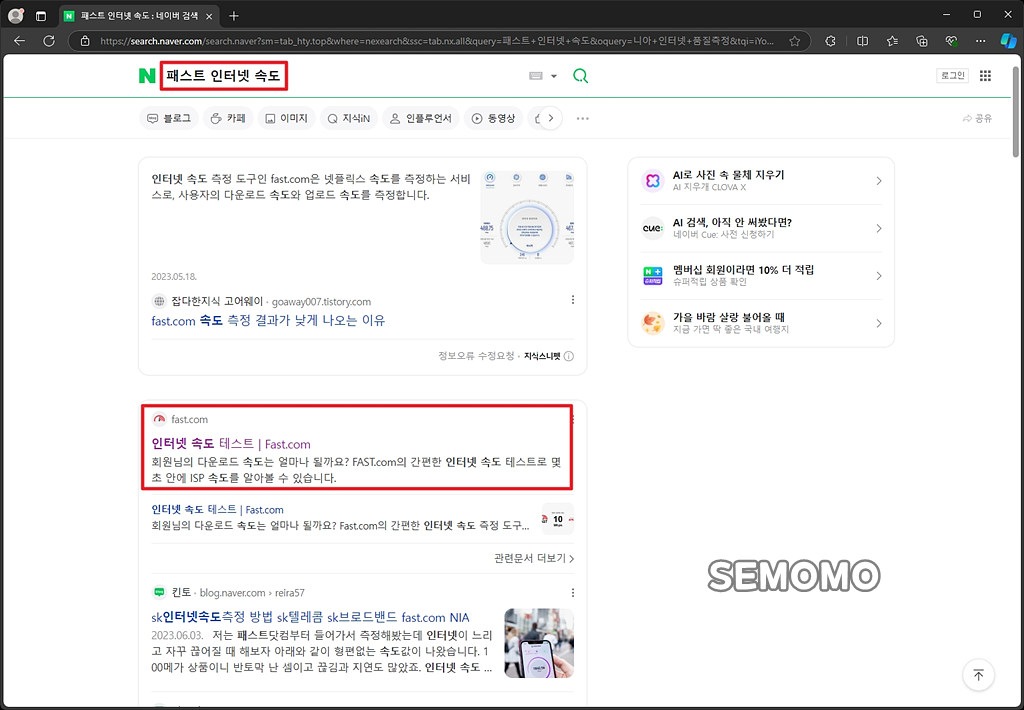Select the 블로그 tab
This screenshot has height=710, width=1024.
click(x=169, y=118)
